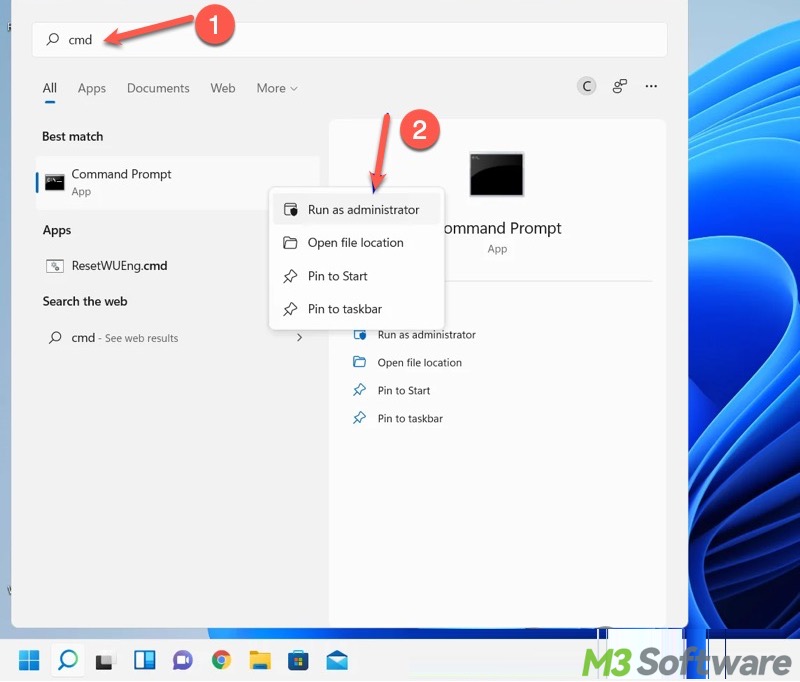Click folder icon in preview pane Open file location

click(x=359, y=362)
